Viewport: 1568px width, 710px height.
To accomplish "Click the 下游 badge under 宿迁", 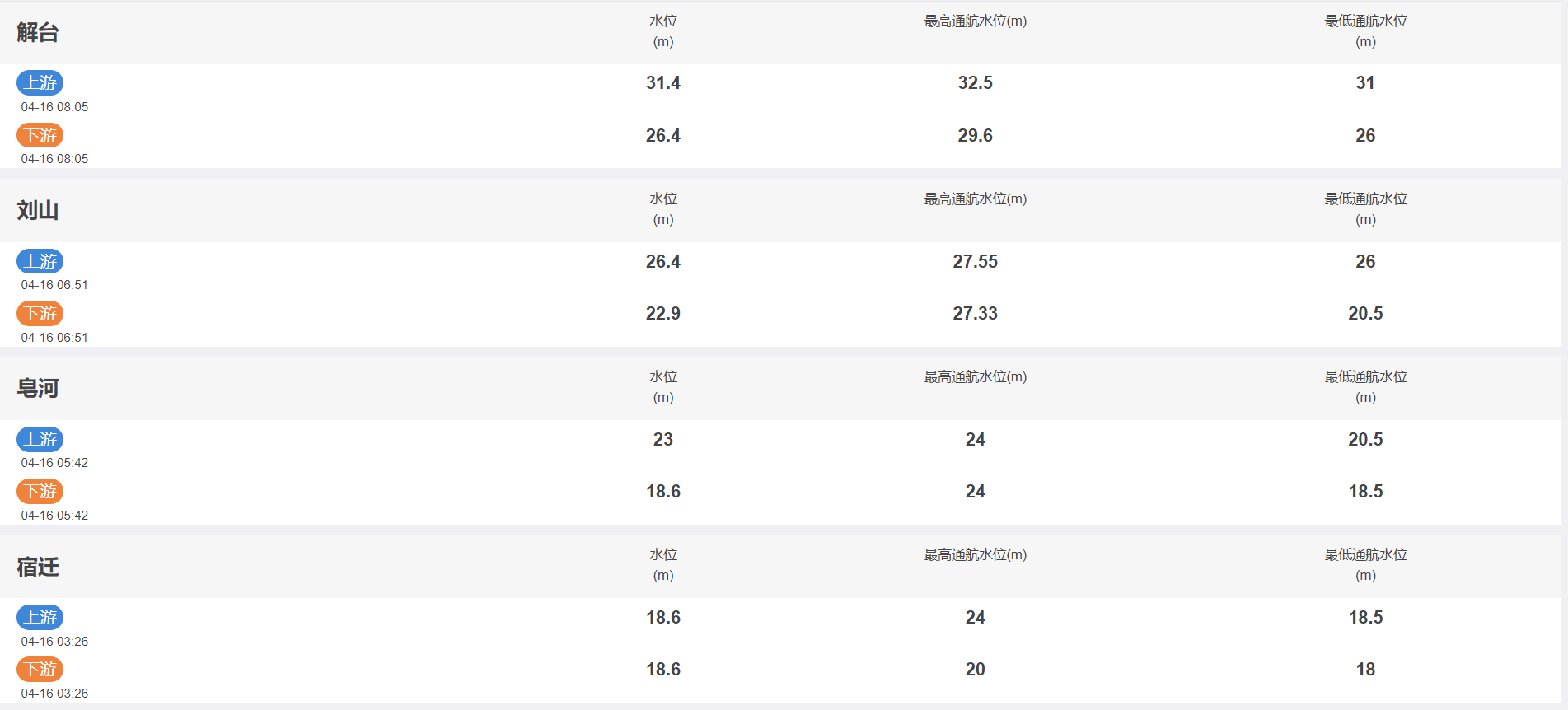I will [40, 669].
